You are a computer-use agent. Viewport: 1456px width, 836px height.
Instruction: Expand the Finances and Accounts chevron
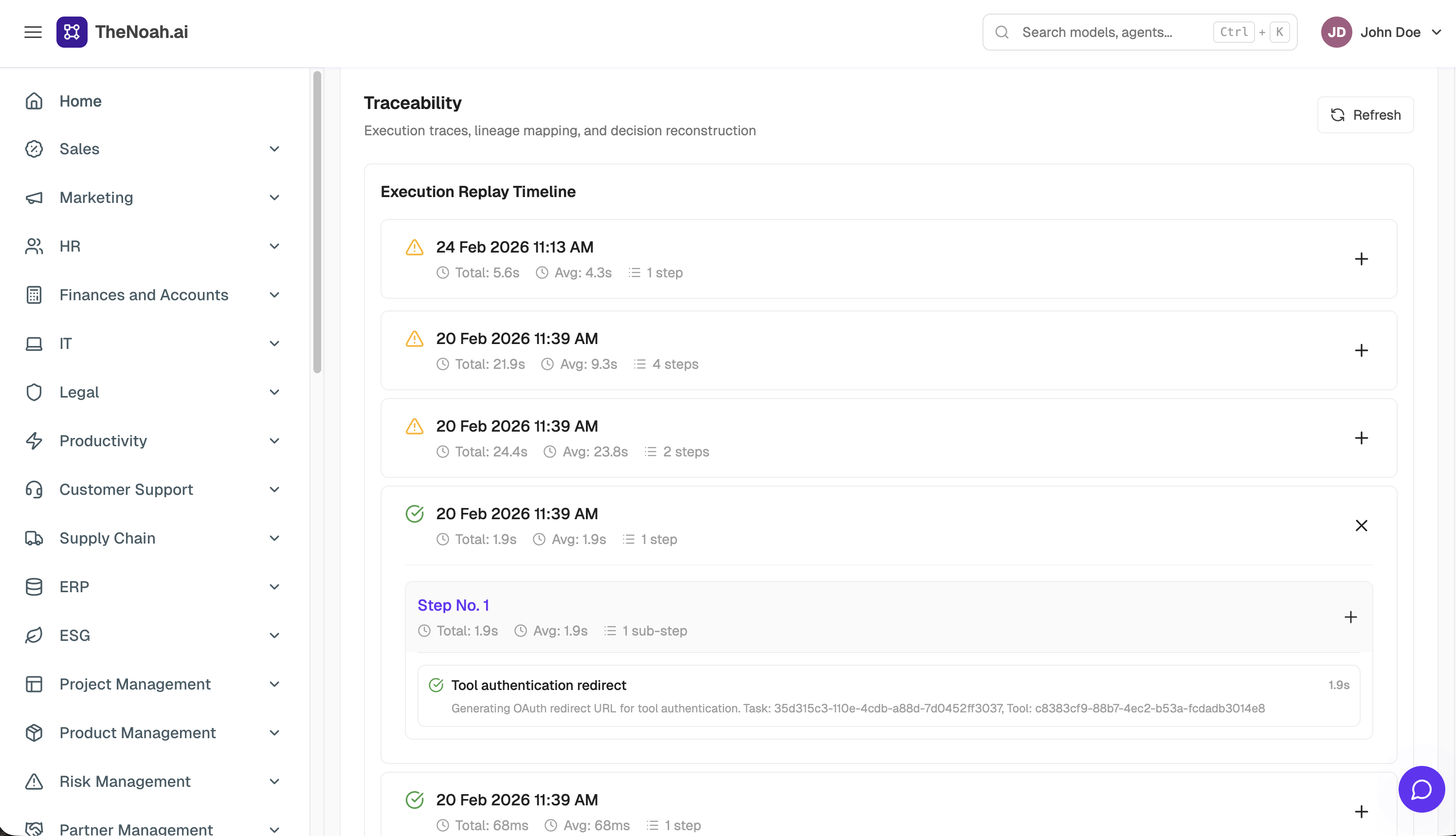coord(274,295)
